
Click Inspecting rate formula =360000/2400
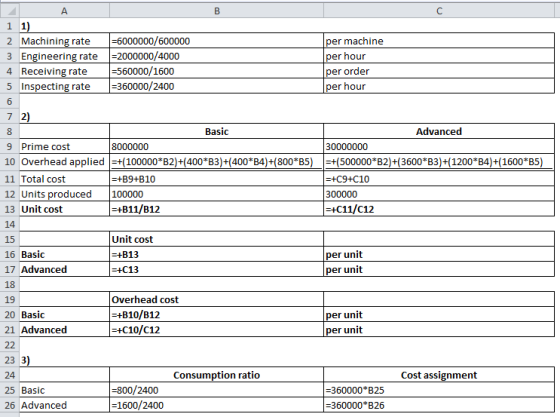(x=216, y=86)
